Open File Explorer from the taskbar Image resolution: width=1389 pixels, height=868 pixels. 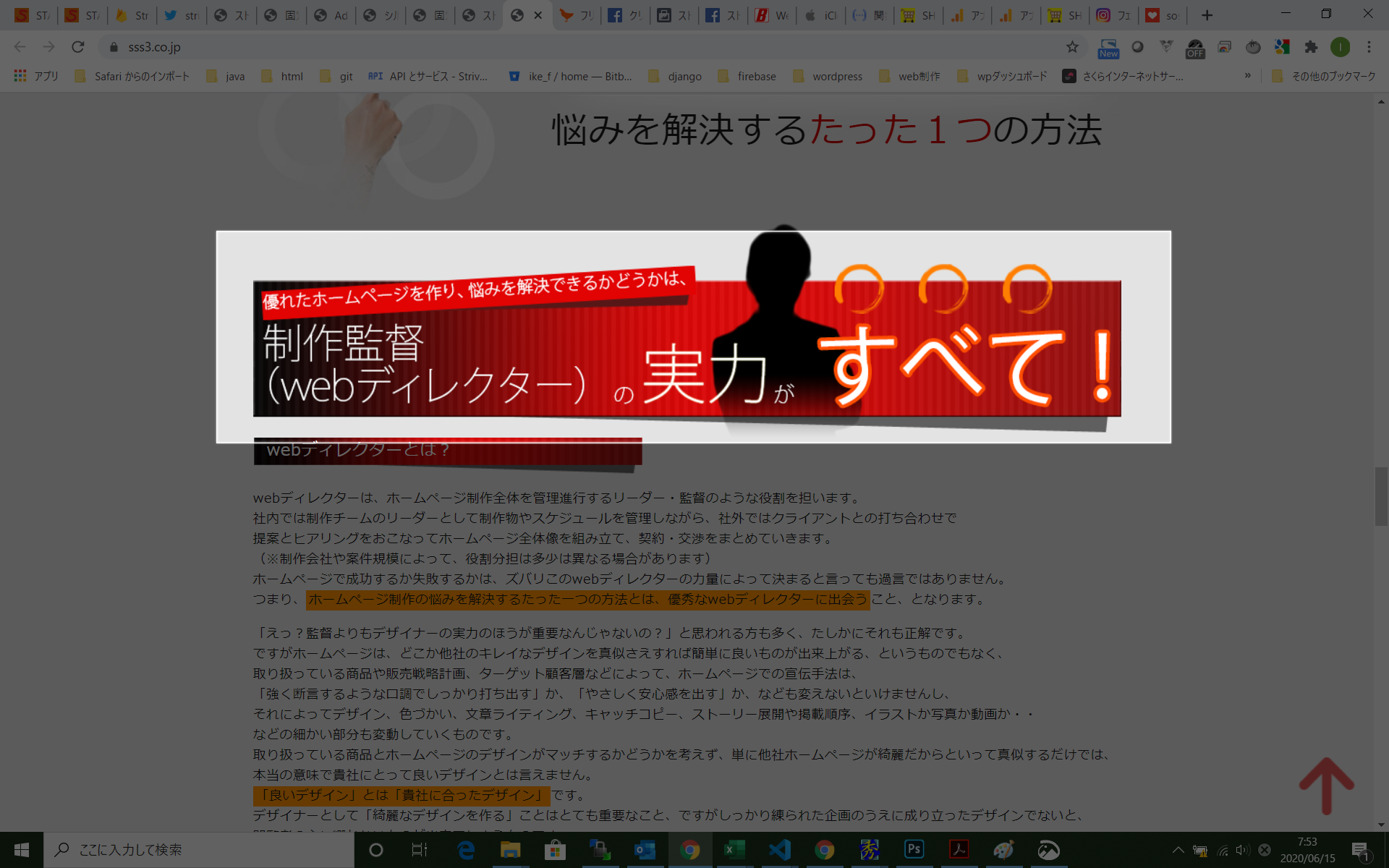coord(511,850)
